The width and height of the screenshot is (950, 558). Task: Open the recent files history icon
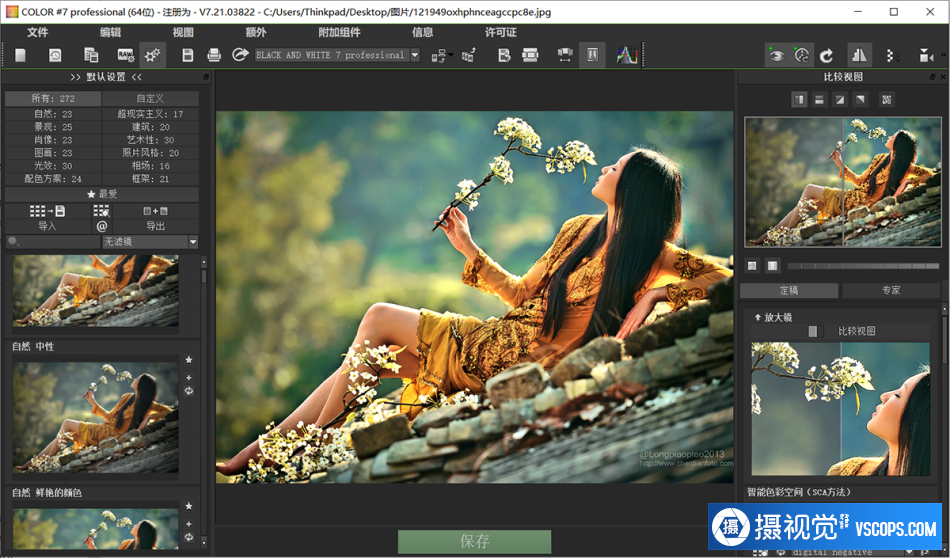pyautogui.click(x=55, y=55)
